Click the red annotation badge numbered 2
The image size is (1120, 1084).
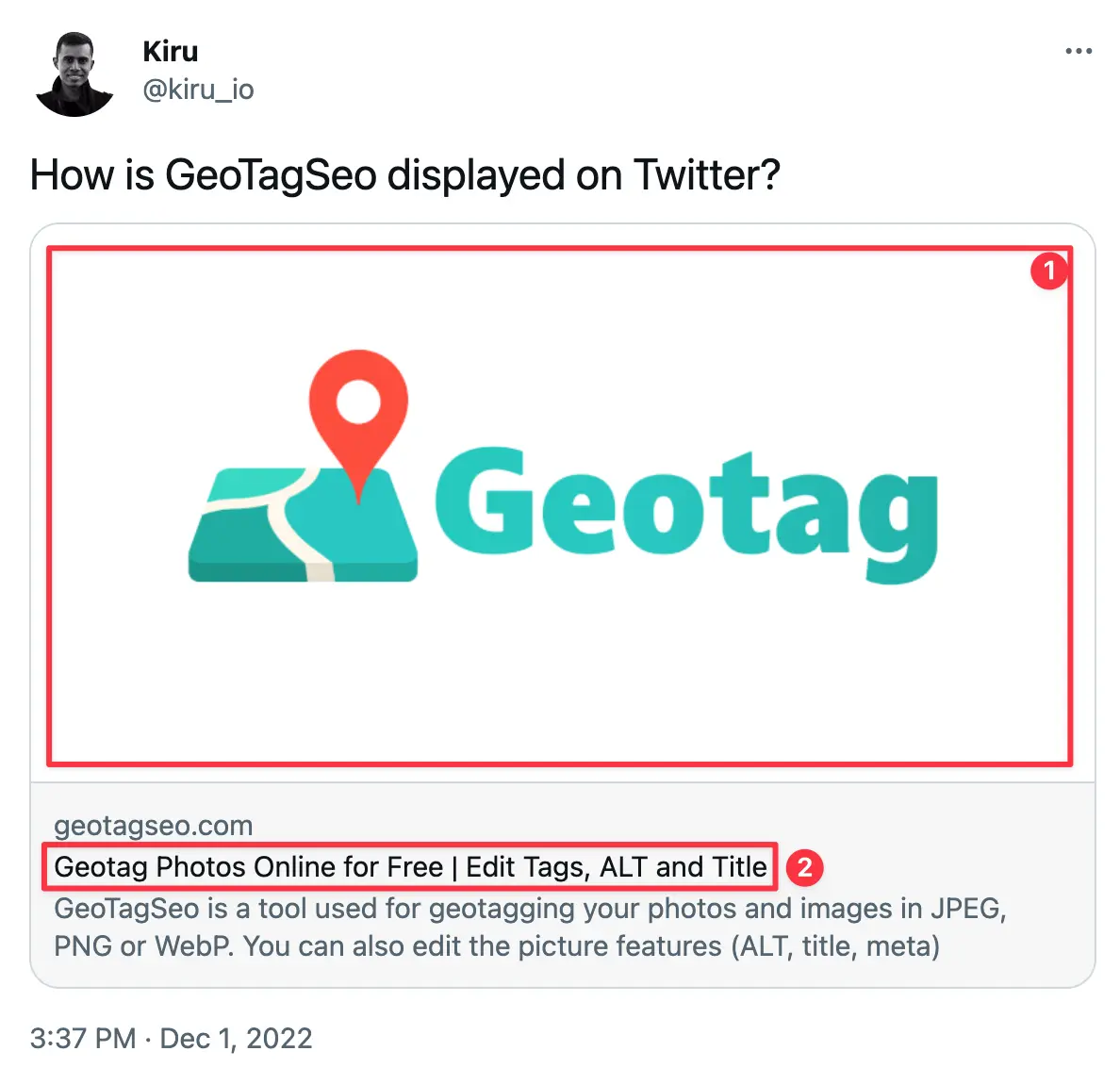(806, 867)
